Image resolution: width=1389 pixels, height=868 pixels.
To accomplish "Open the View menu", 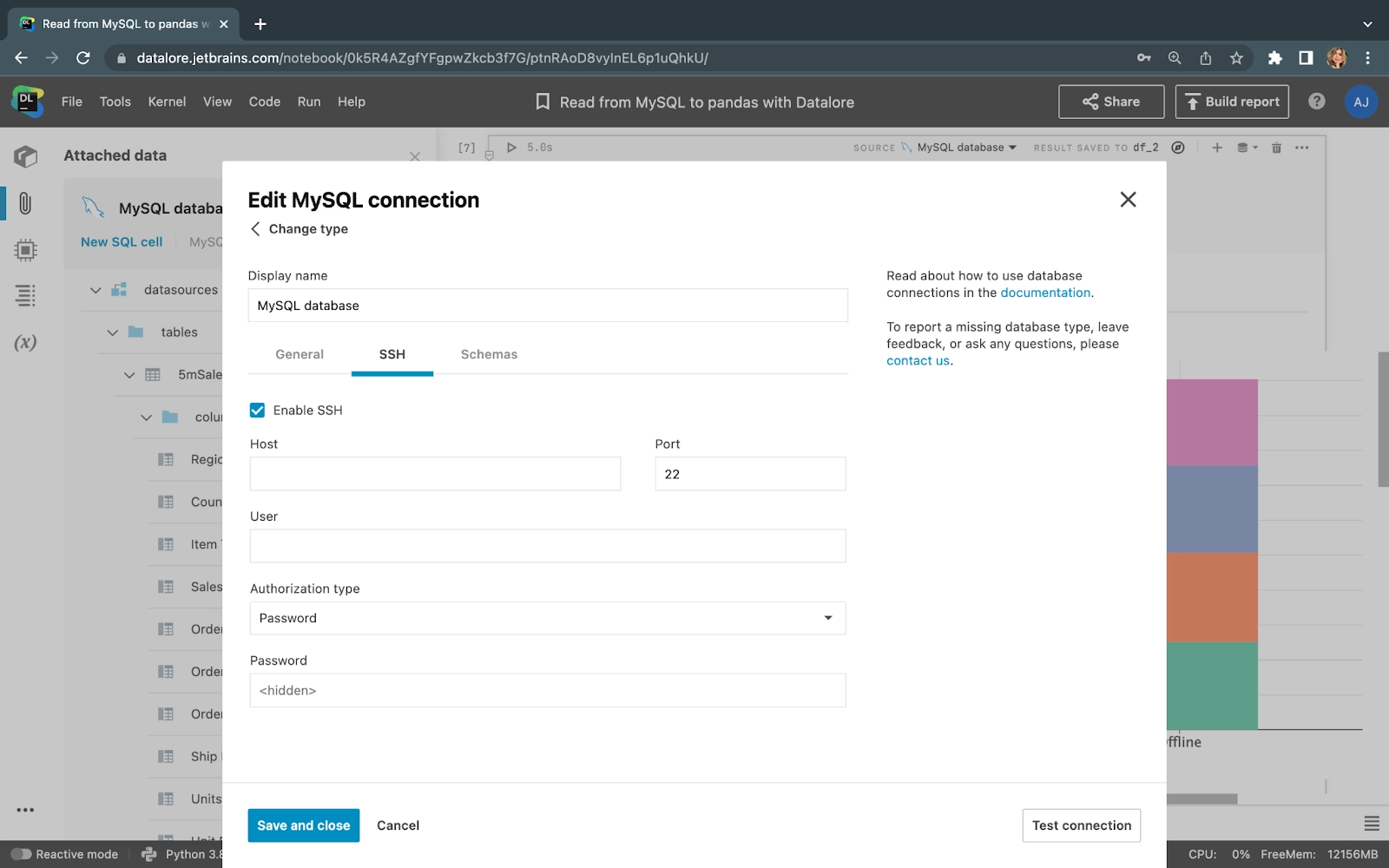I will [217, 102].
